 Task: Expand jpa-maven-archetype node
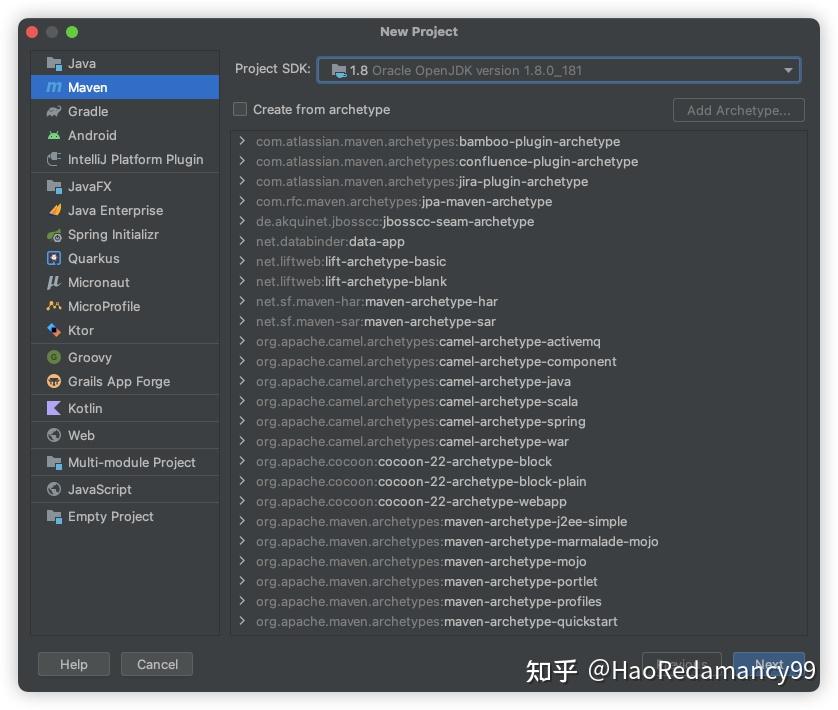coord(243,201)
